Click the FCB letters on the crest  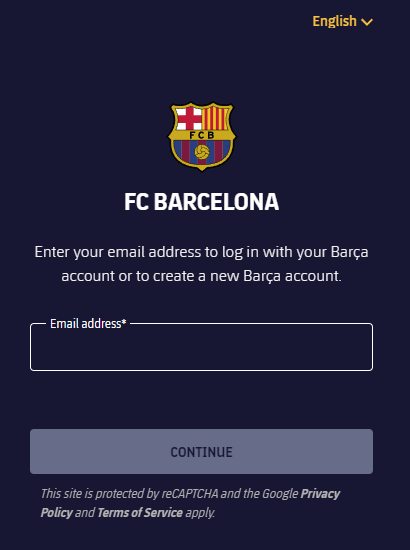202,135
